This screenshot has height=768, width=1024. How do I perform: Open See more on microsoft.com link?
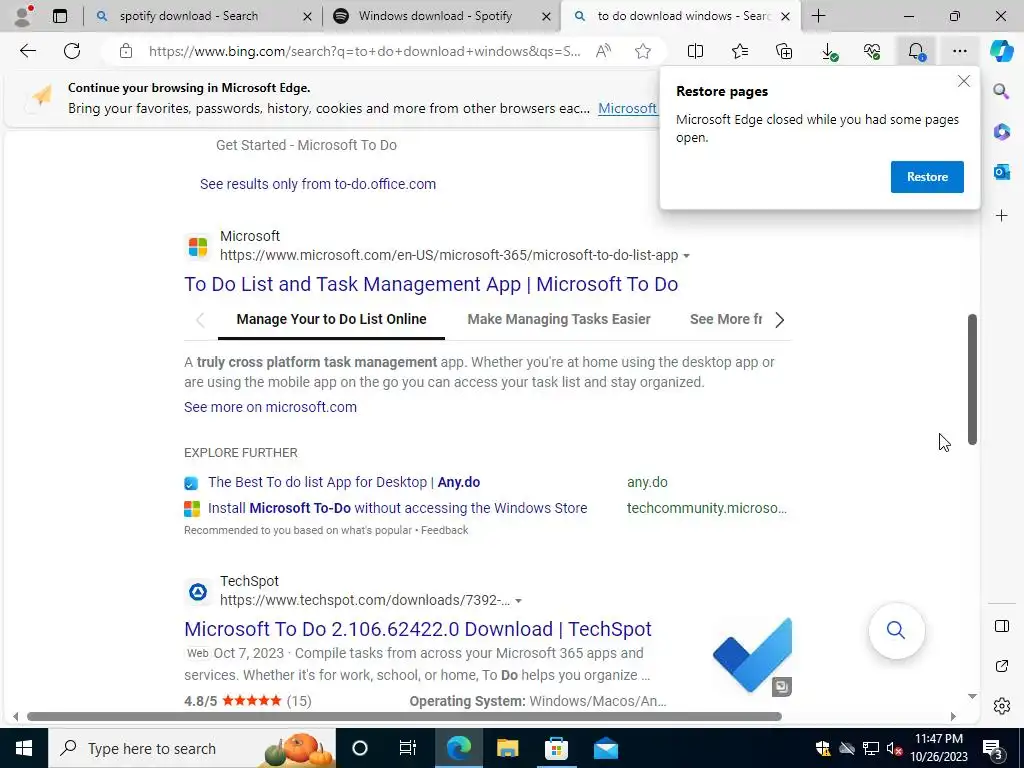click(x=270, y=407)
